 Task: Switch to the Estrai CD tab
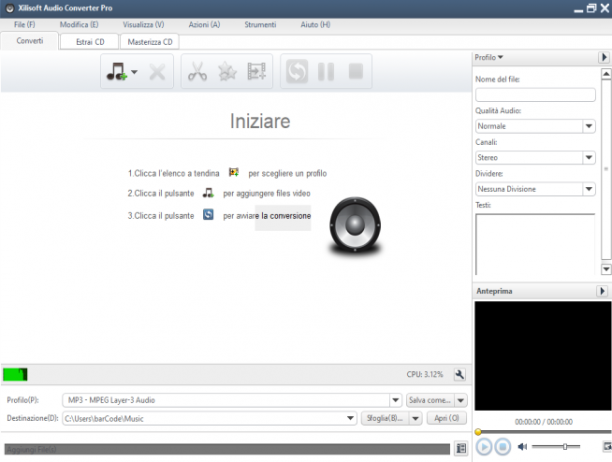point(89,42)
